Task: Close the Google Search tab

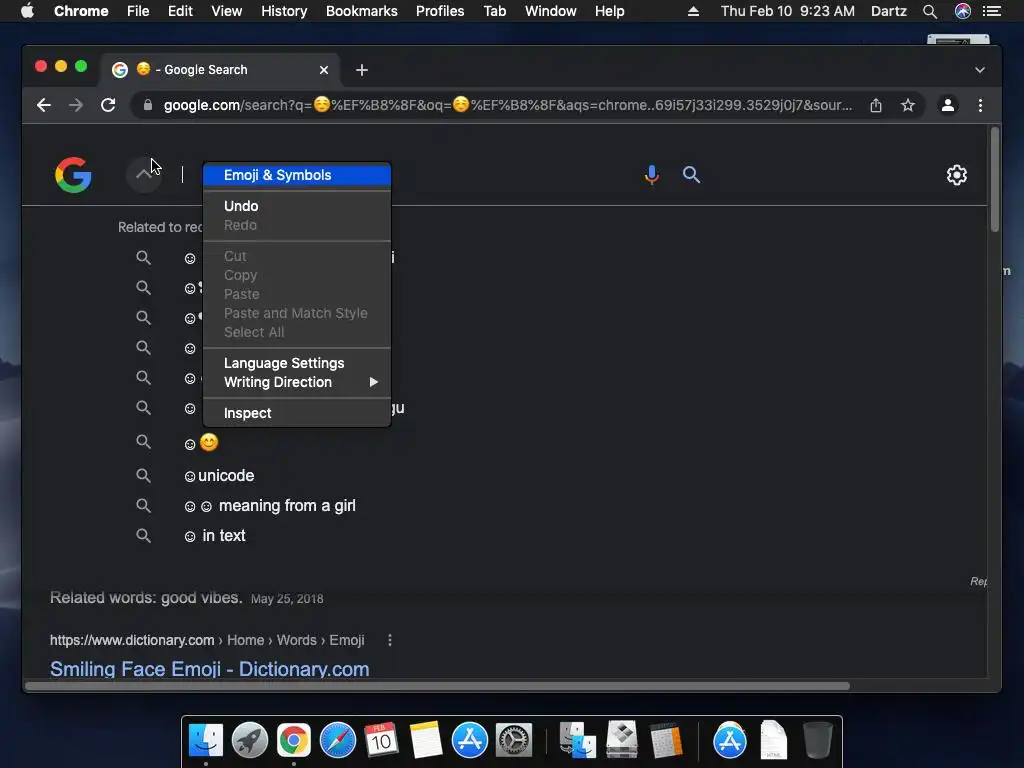Action: coord(324,70)
